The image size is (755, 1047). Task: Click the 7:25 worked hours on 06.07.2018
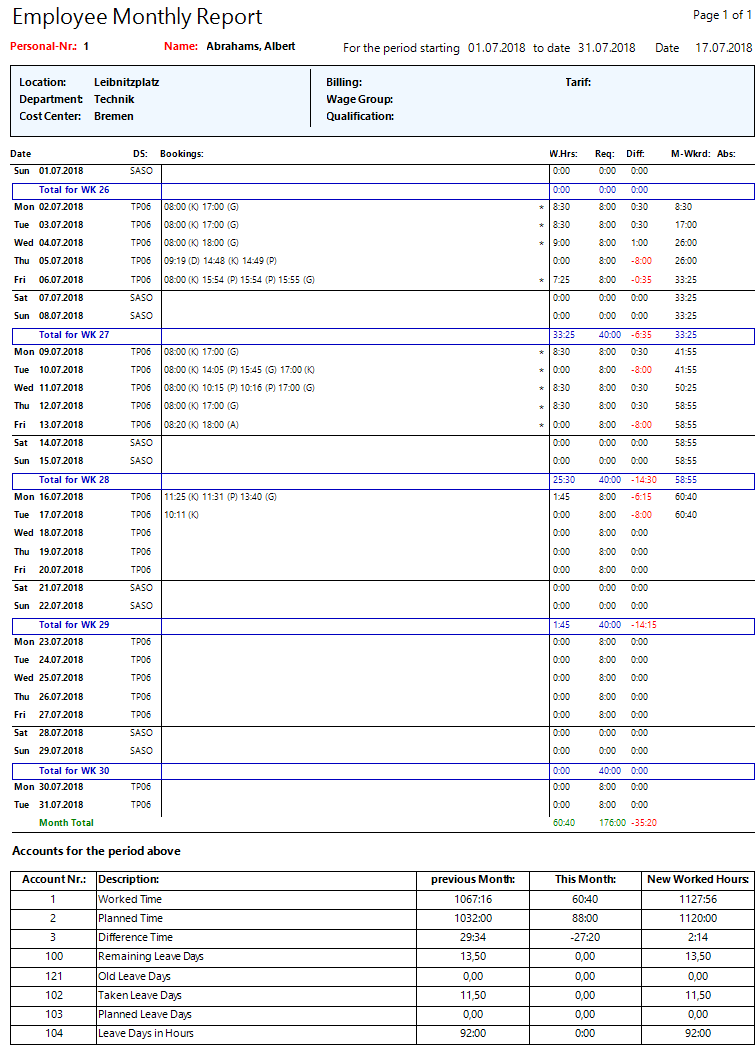[561, 280]
